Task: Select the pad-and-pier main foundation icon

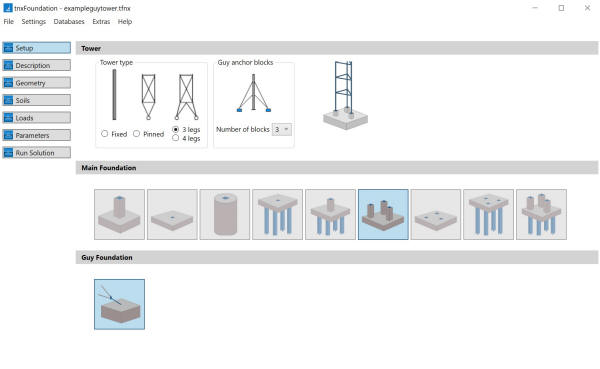Action: 119,214
